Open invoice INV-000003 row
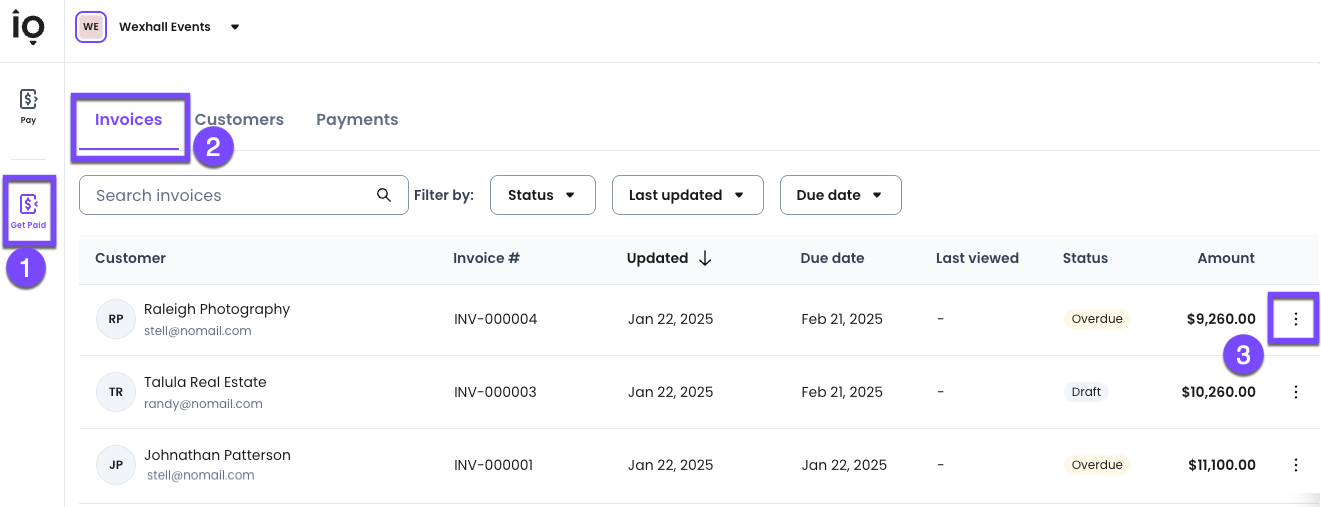This screenshot has width=1321, height=507. [x=495, y=392]
